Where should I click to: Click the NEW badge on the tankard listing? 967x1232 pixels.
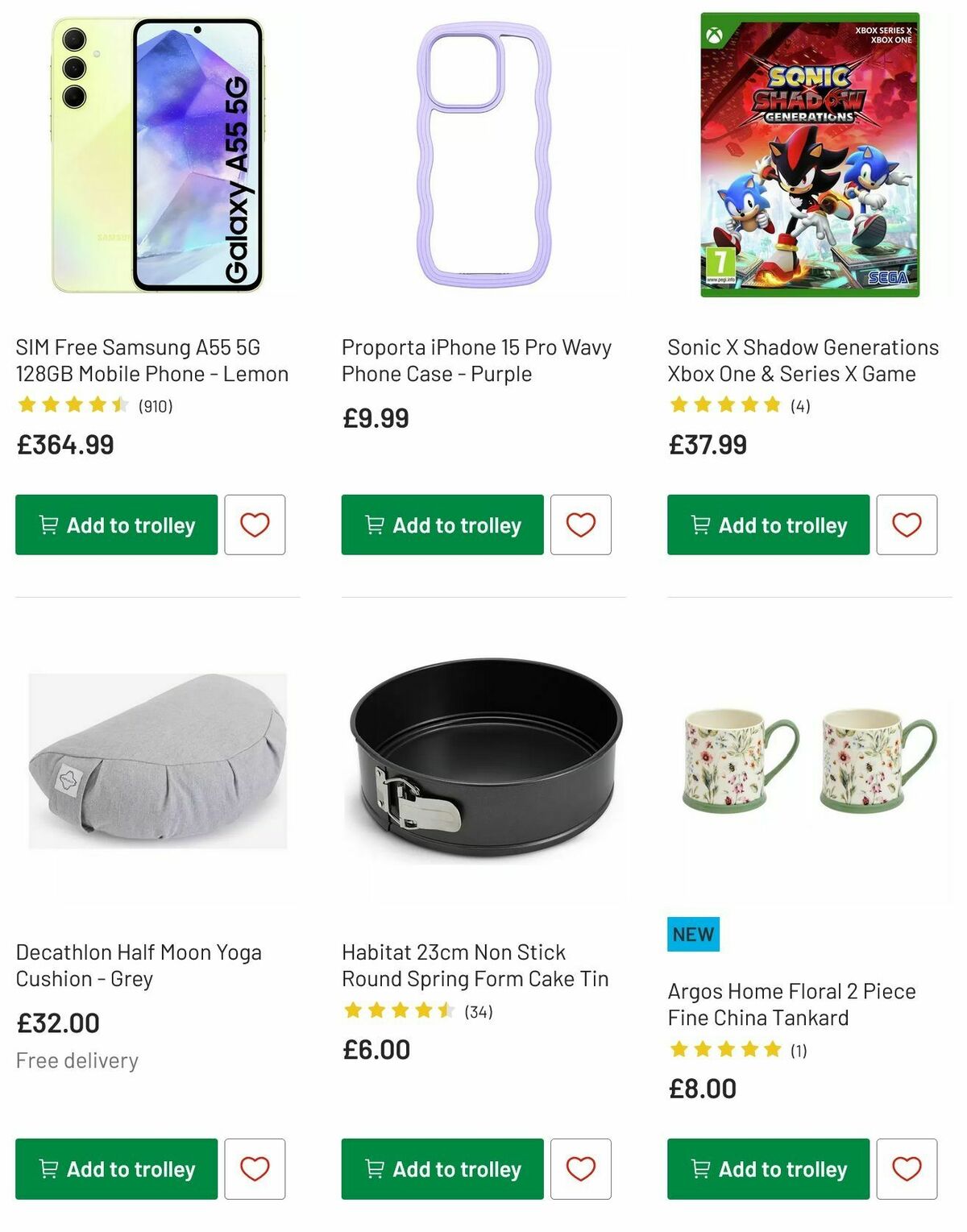693,935
